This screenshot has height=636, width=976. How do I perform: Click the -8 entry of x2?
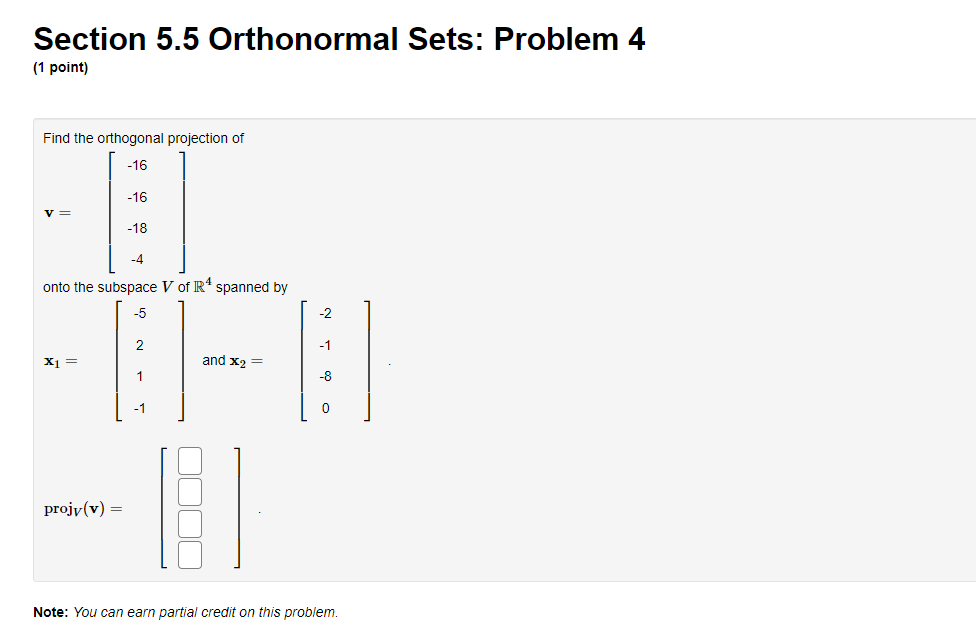(326, 375)
